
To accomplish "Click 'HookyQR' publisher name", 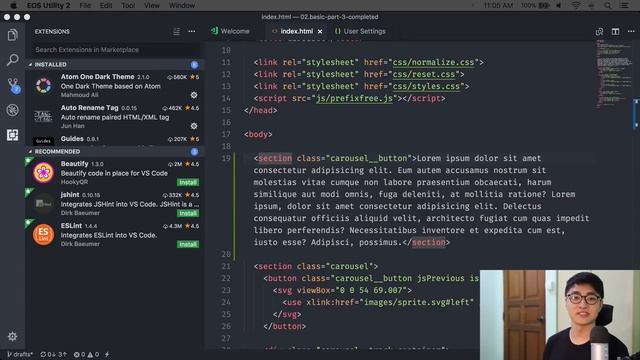I will tap(74, 182).
